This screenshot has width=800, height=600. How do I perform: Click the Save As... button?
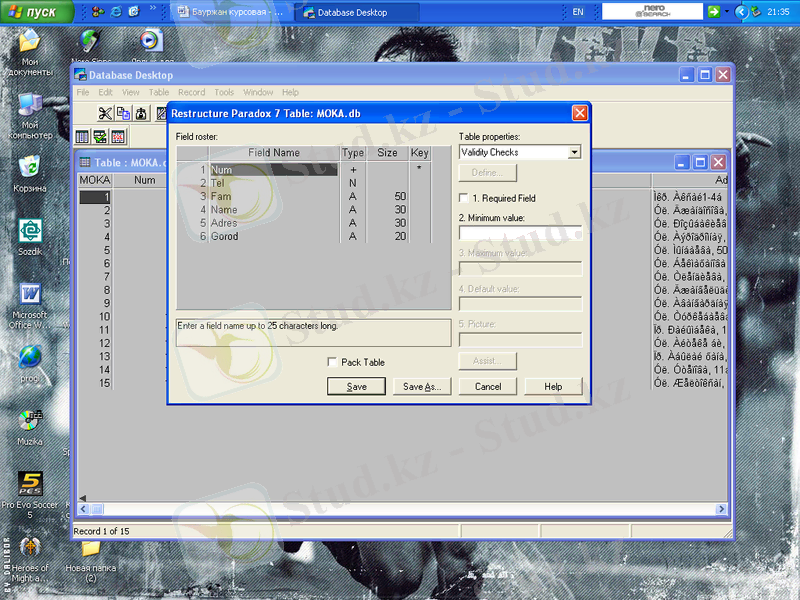tap(421, 386)
